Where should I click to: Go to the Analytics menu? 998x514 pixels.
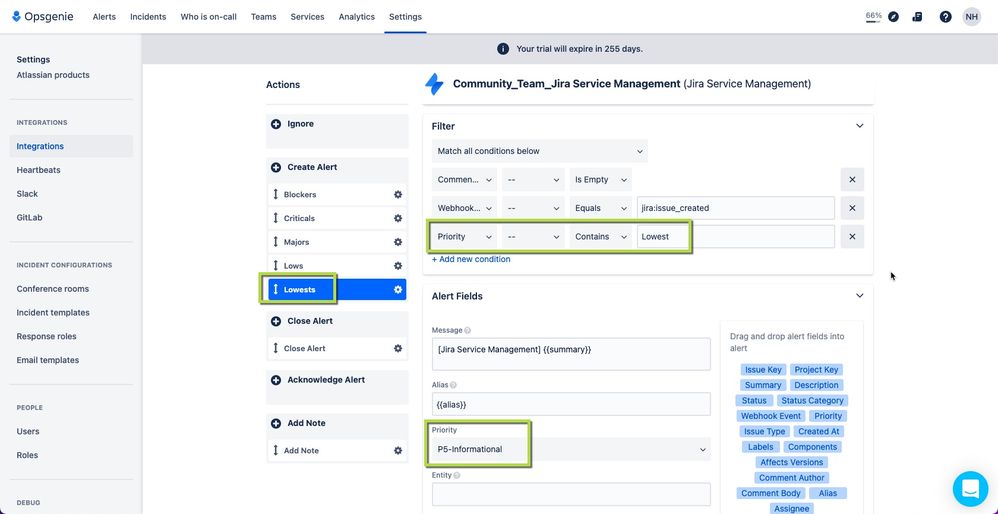[356, 17]
